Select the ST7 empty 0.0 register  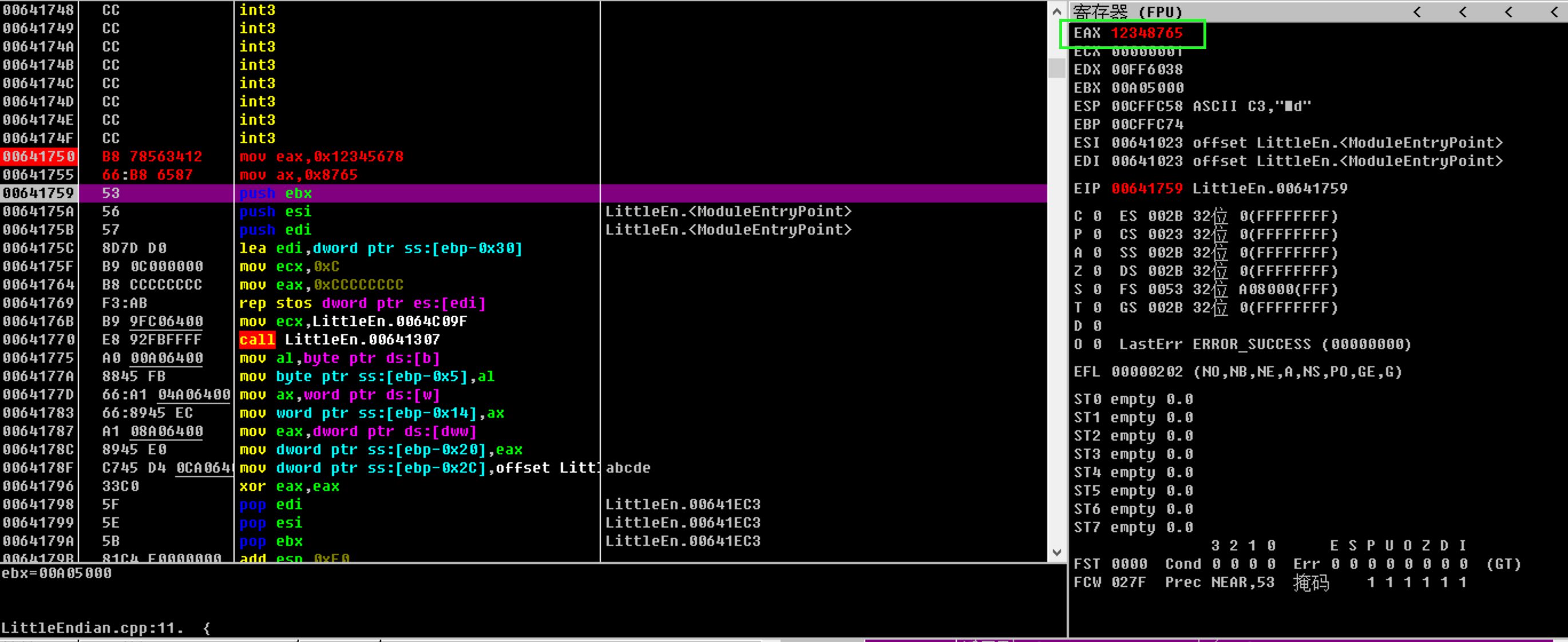tap(1133, 526)
